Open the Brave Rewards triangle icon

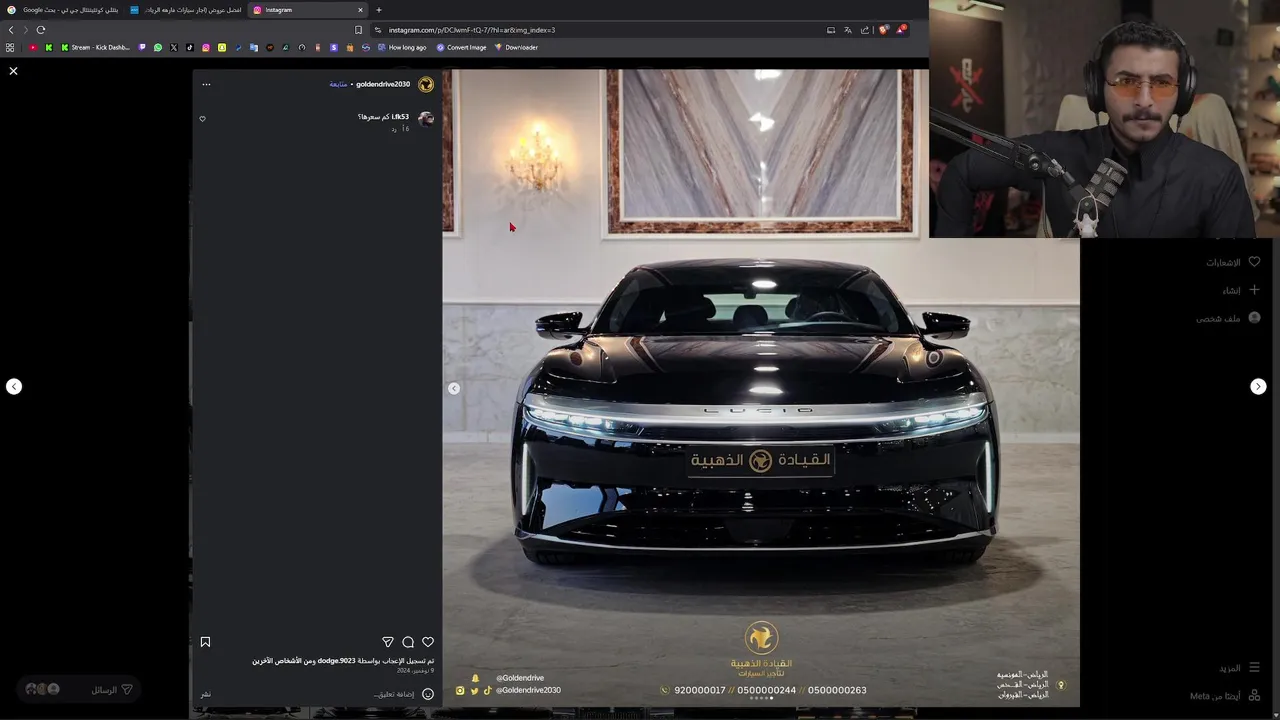click(901, 30)
